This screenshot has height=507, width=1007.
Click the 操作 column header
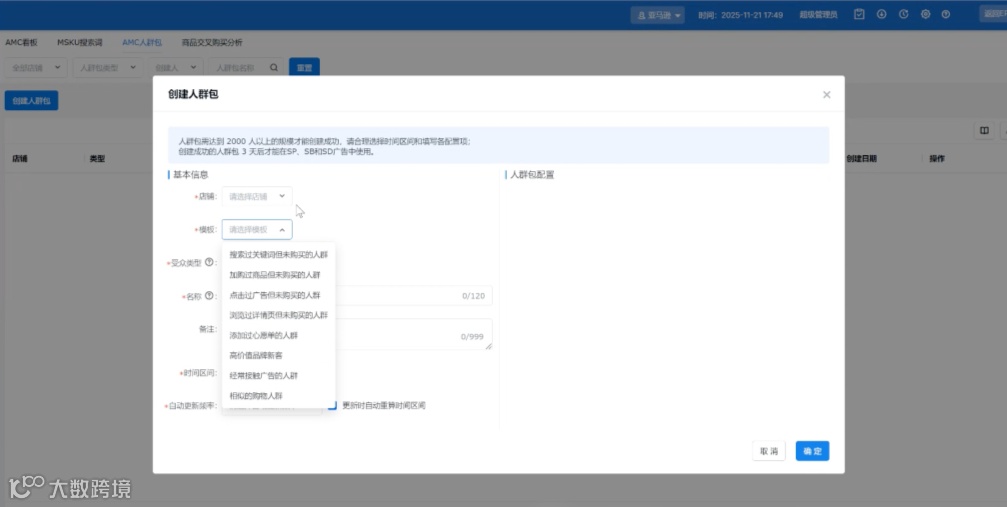(937, 159)
